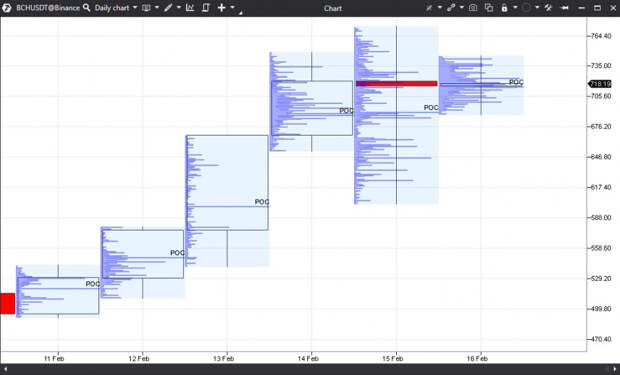Open the drawing pencil tool

coord(168,8)
